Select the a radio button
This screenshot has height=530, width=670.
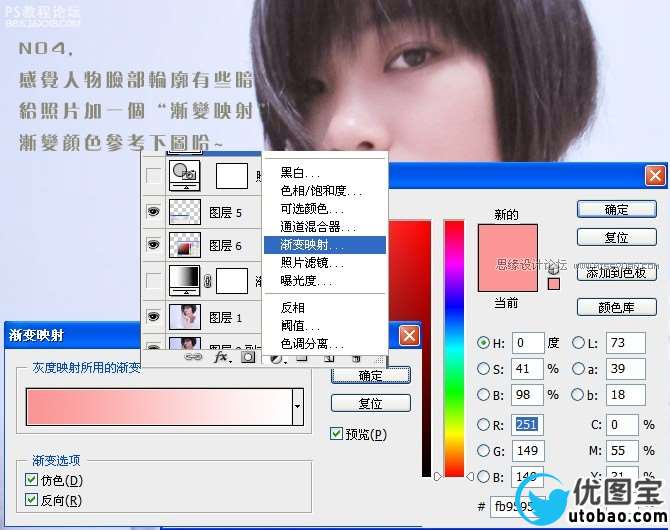pyautogui.click(x=578, y=368)
